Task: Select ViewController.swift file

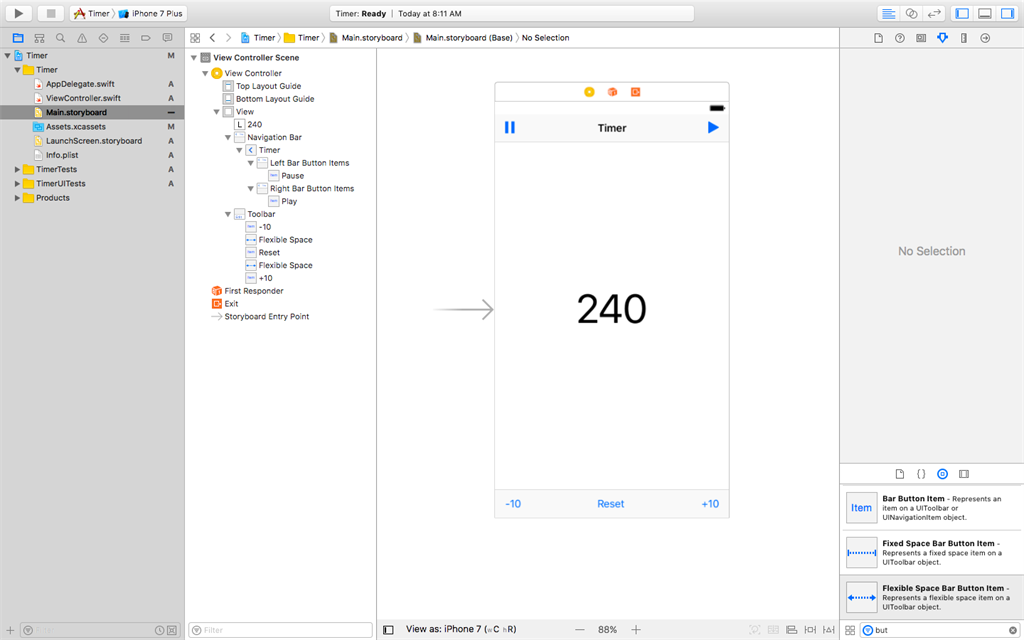Action: [x=83, y=98]
